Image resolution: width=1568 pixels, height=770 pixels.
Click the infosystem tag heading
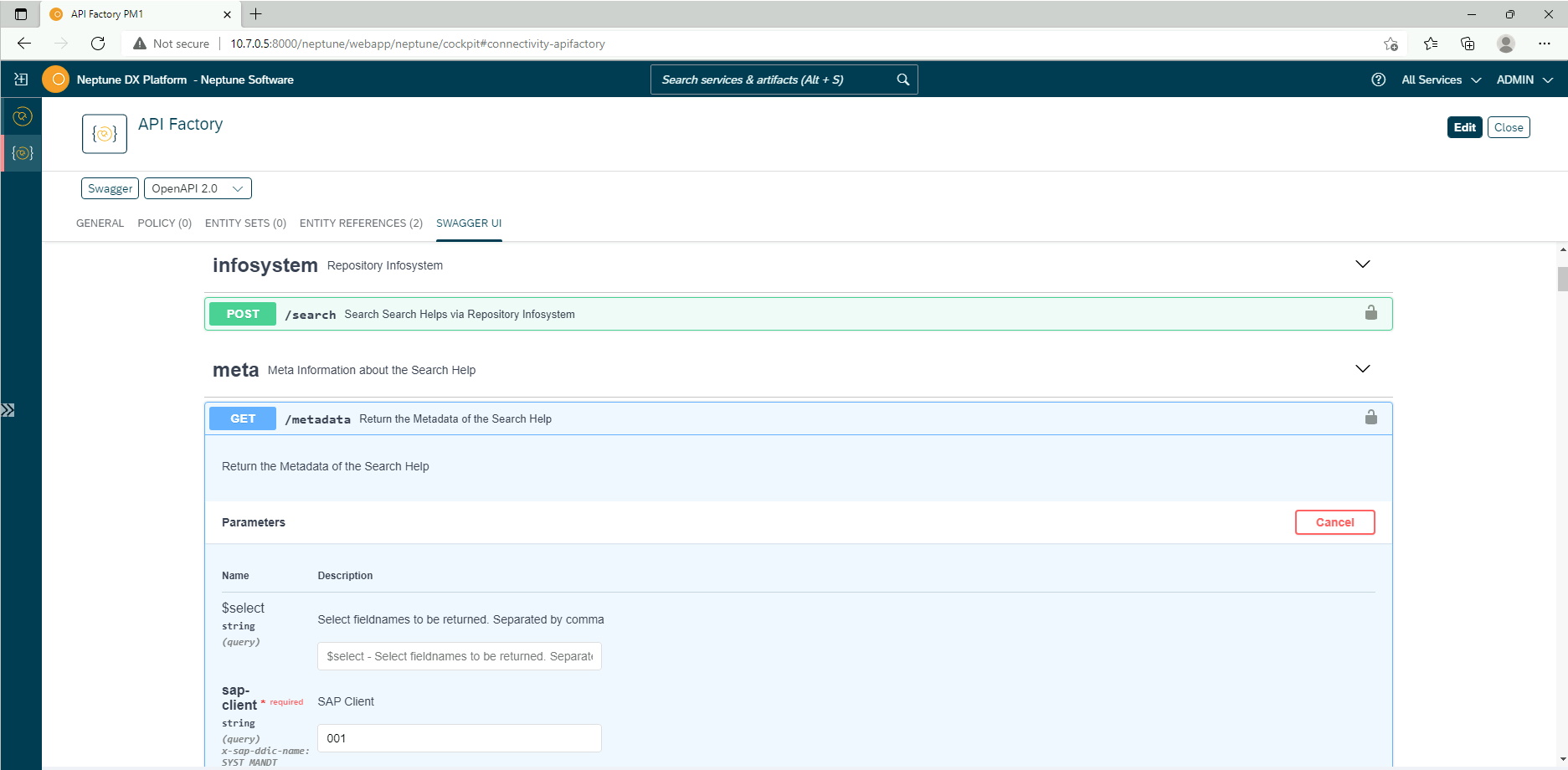265,265
